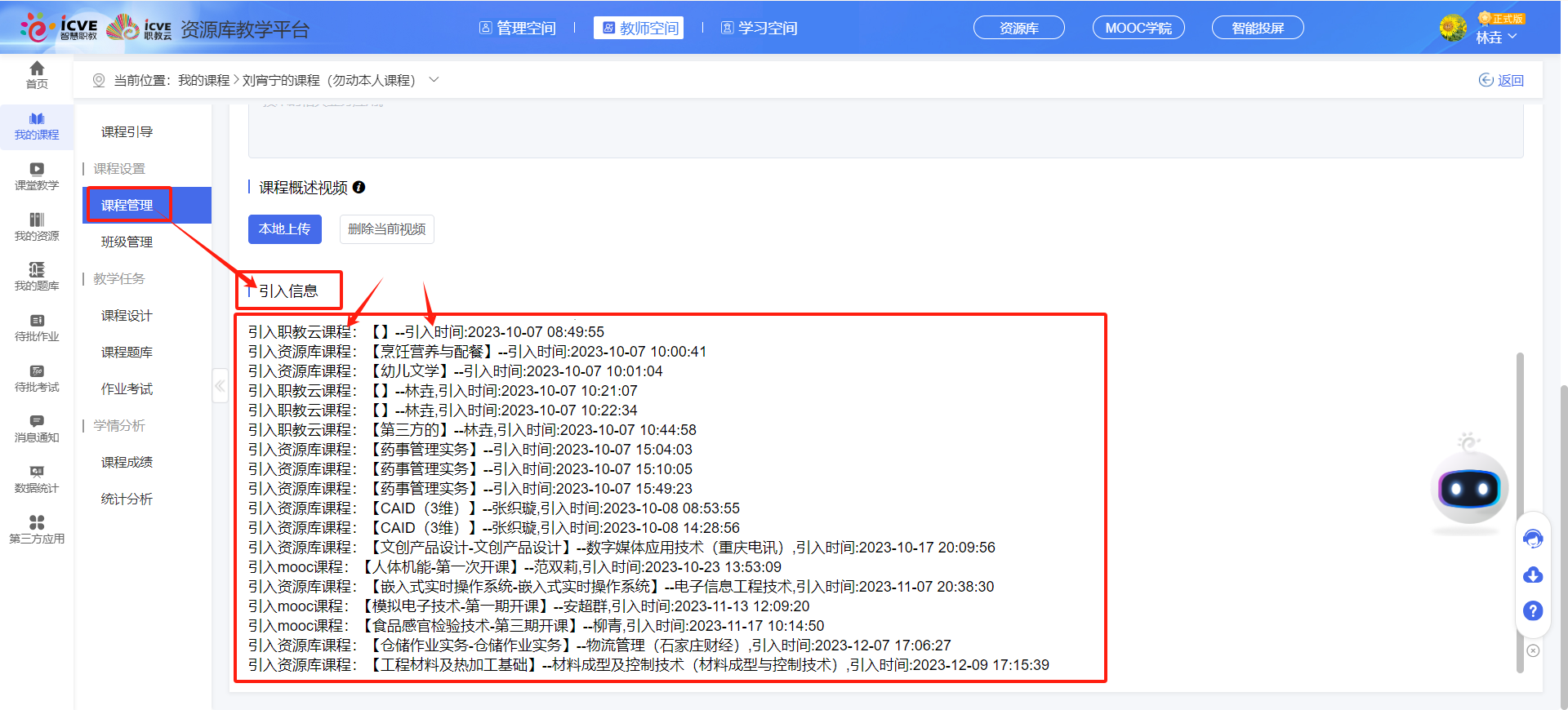Image resolution: width=1568 pixels, height=710 pixels.
Task: Click the blue headset support icon
Action: (x=1533, y=539)
